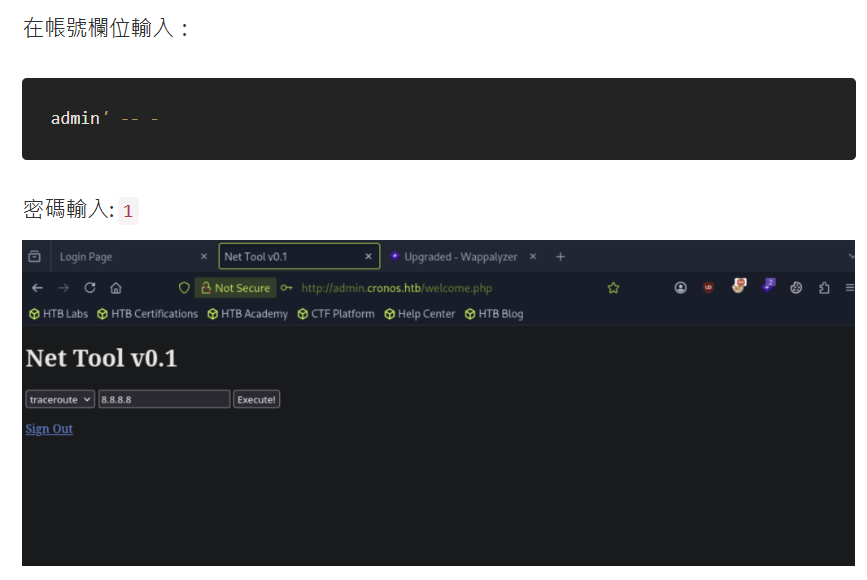The image size is (867, 580).
Task: Go back using the browser back arrow
Action: click(37, 288)
